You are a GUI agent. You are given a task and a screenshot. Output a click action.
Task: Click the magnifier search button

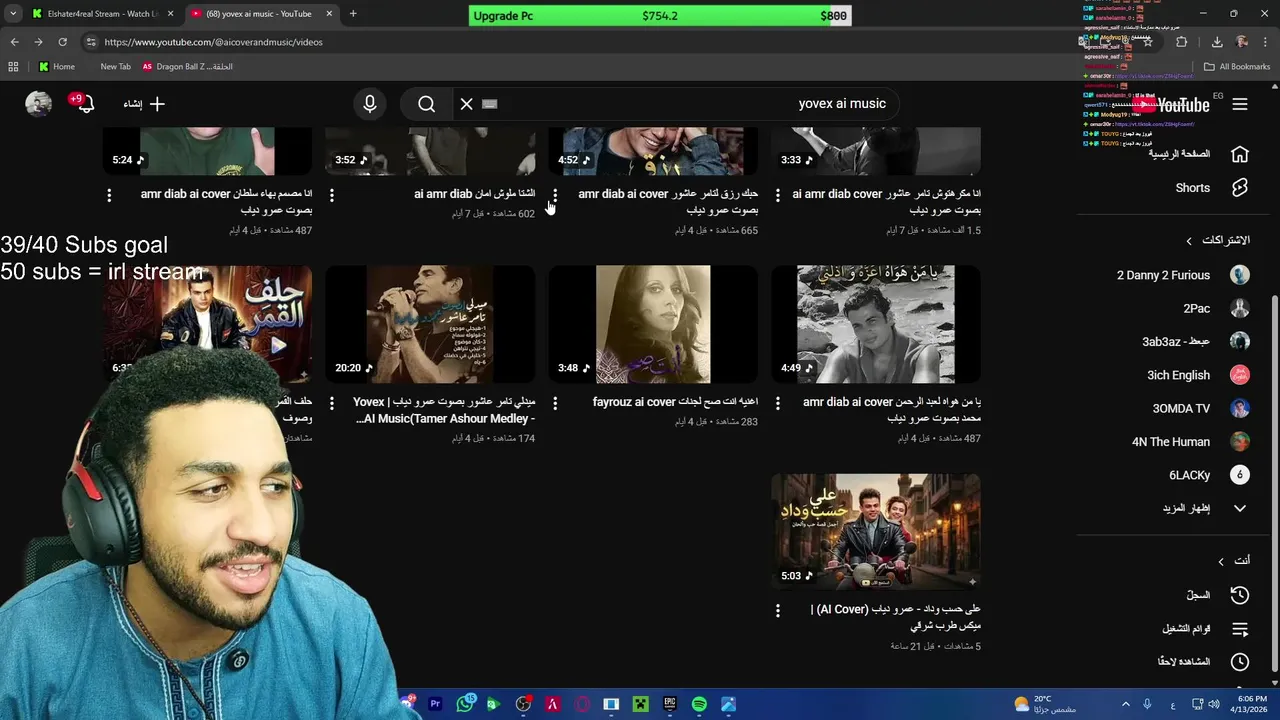[427, 104]
